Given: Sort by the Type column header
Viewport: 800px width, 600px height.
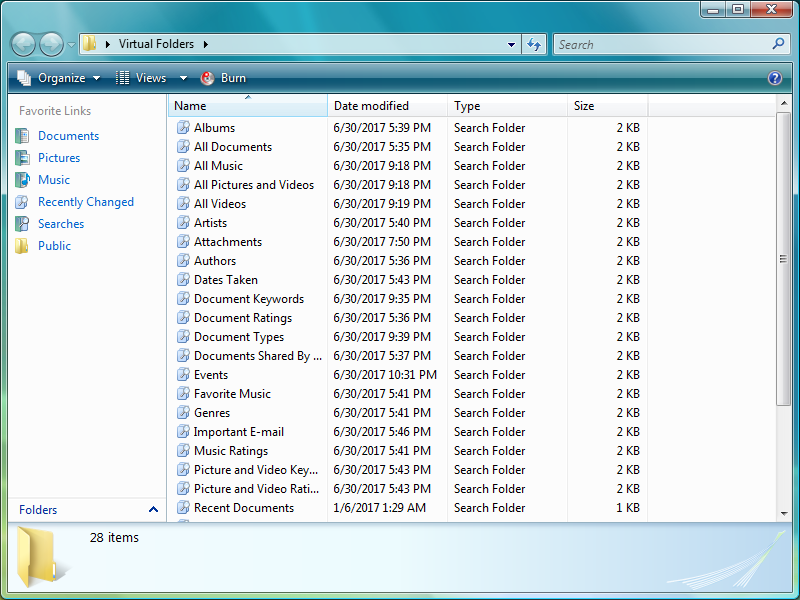Looking at the screenshot, I should pos(507,106).
